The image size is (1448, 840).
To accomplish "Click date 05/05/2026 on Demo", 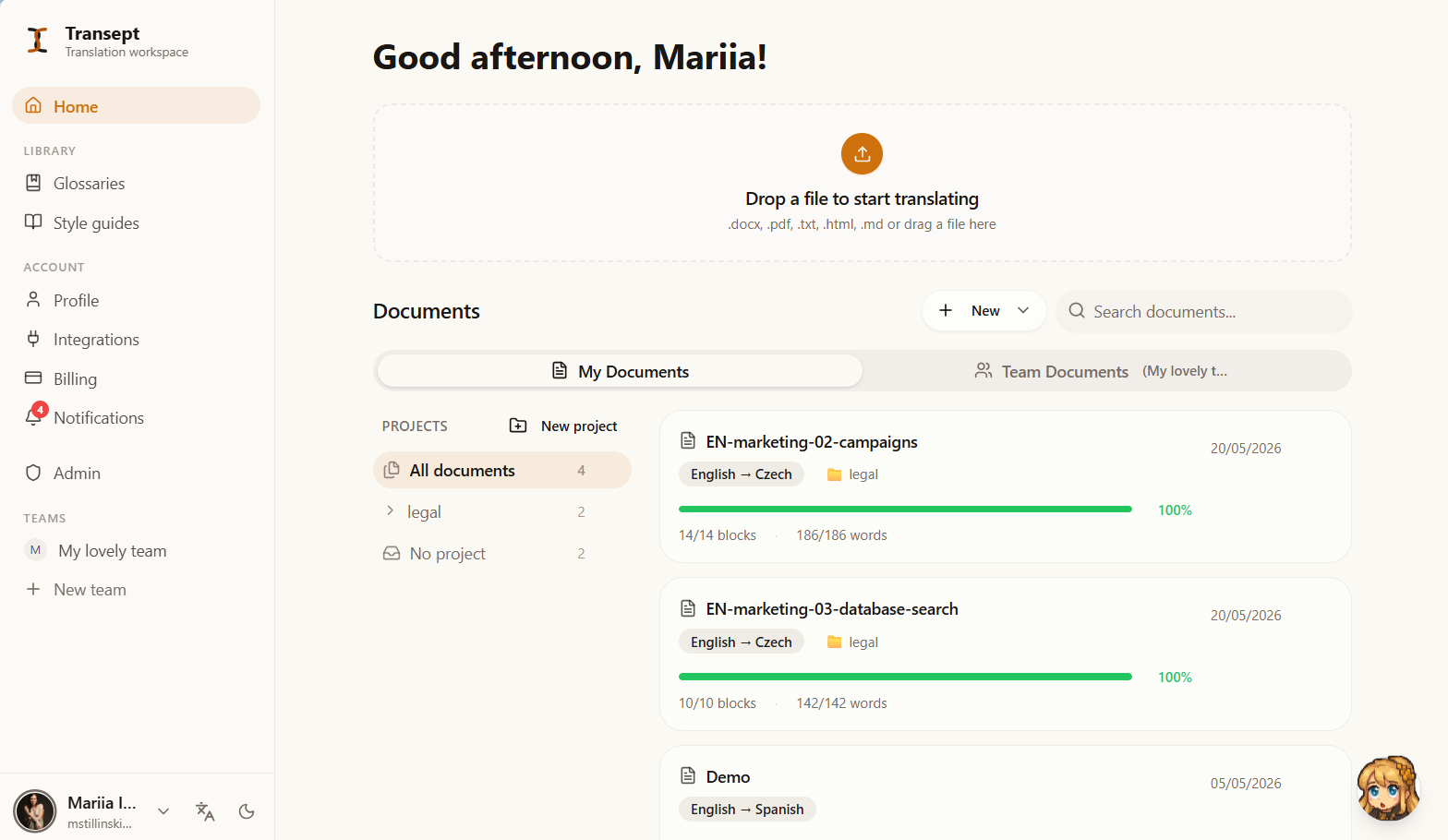I will point(1246,784).
